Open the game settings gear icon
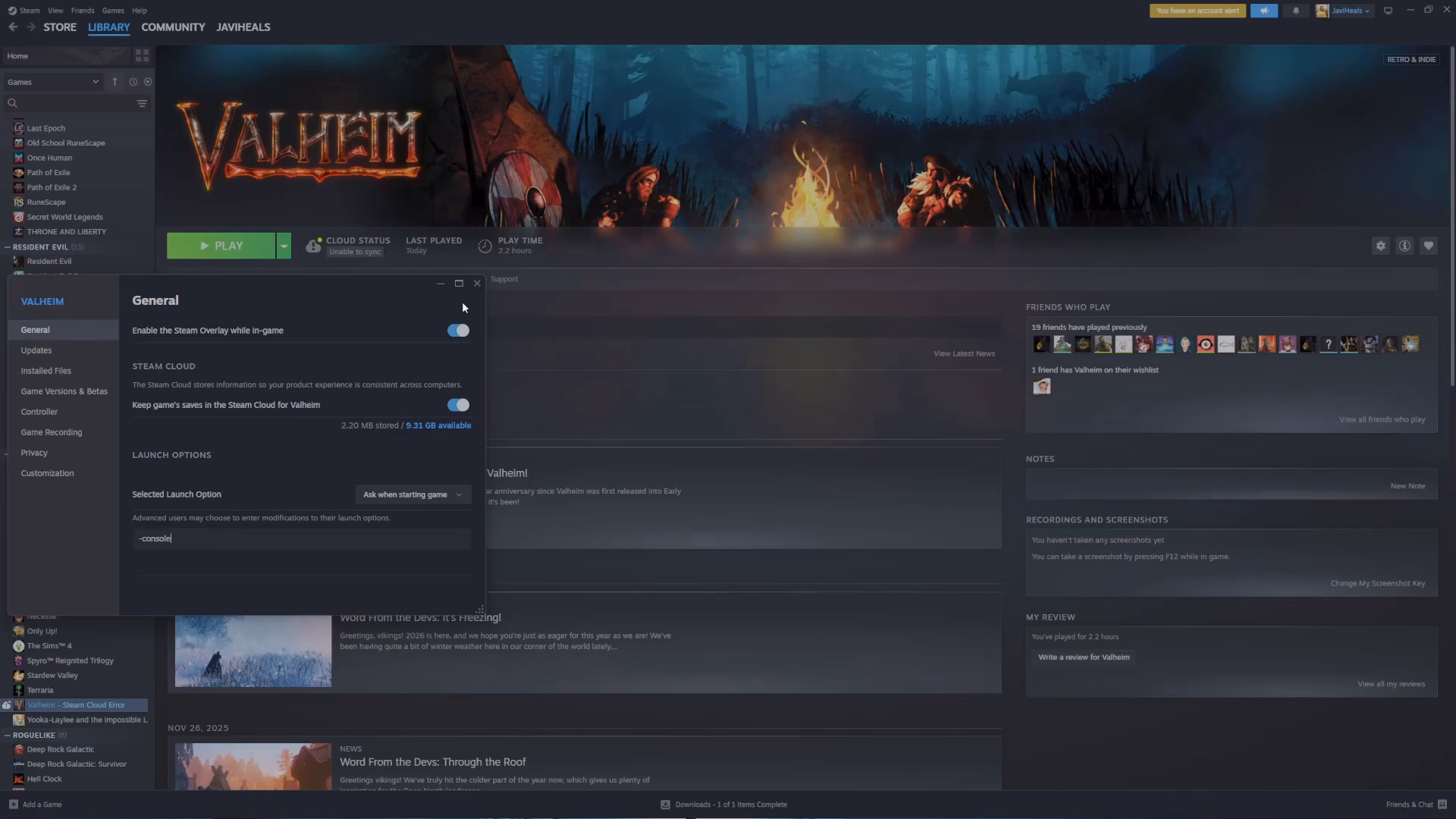The width and height of the screenshot is (1456, 819). pyautogui.click(x=1380, y=246)
